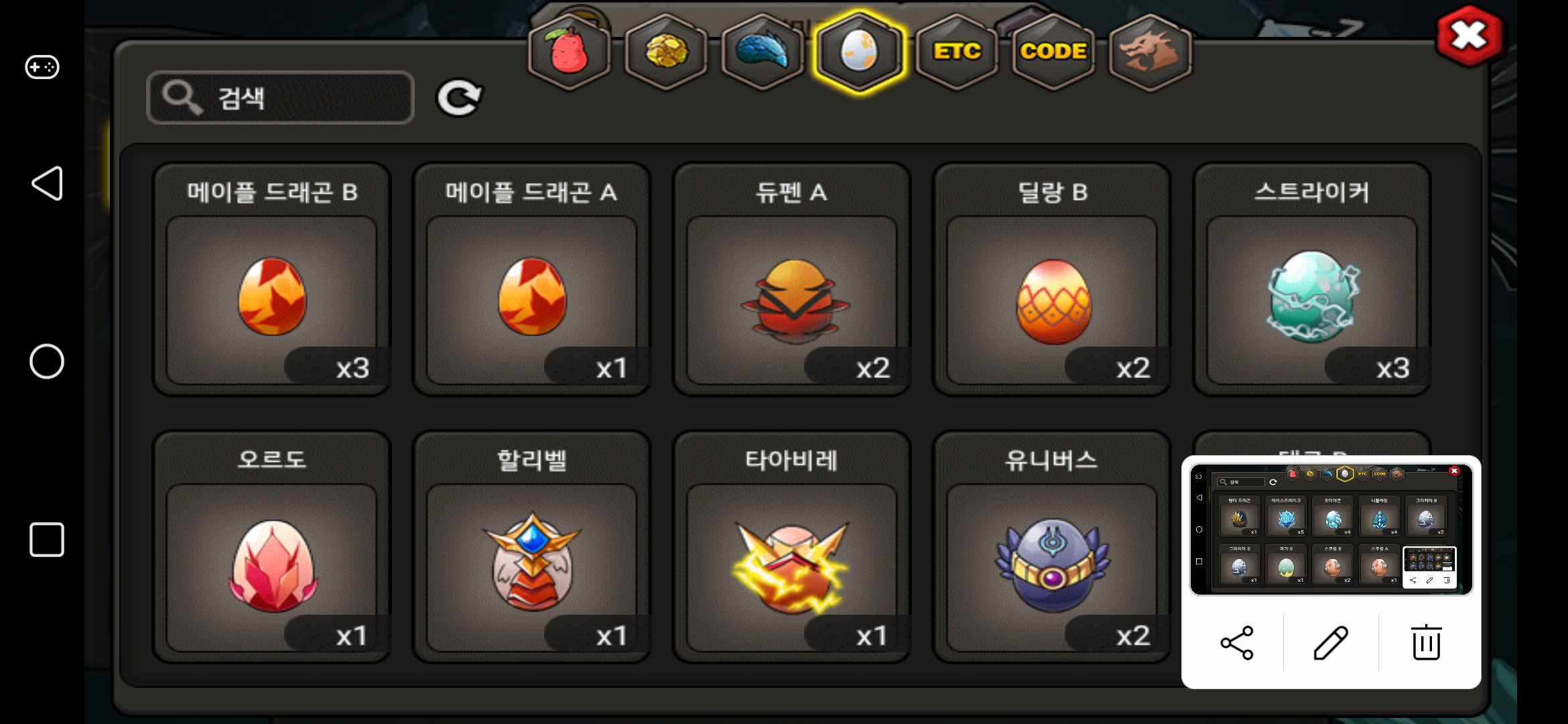Select the 메이플 드래곤 B egg
The width and height of the screenshot is (1568, 724).
(x=271, y=280)
